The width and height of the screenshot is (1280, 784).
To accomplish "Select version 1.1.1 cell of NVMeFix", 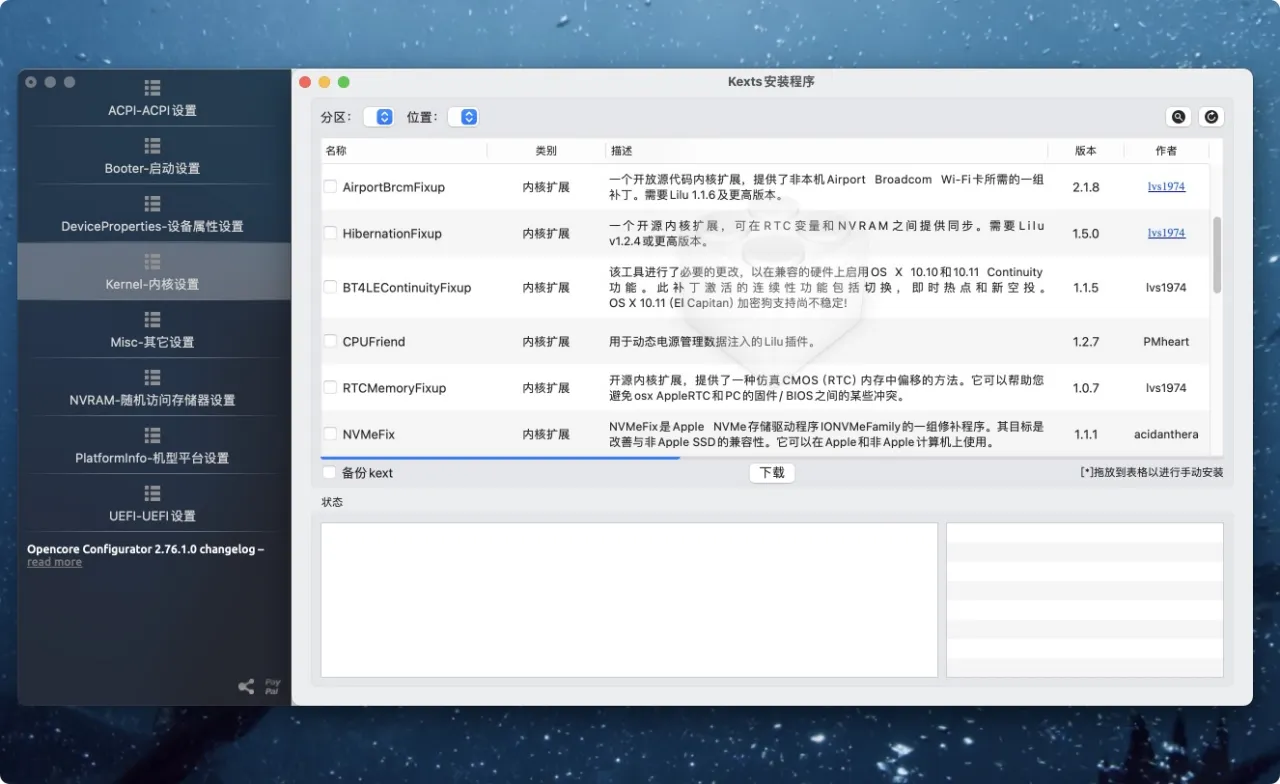I will click(1086, 434).
